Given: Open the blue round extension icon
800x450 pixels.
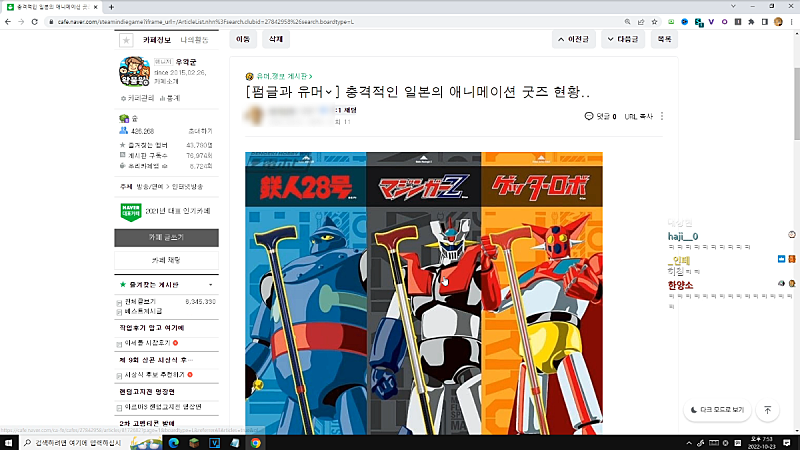Looking at the screenshot, I should 685,22.
